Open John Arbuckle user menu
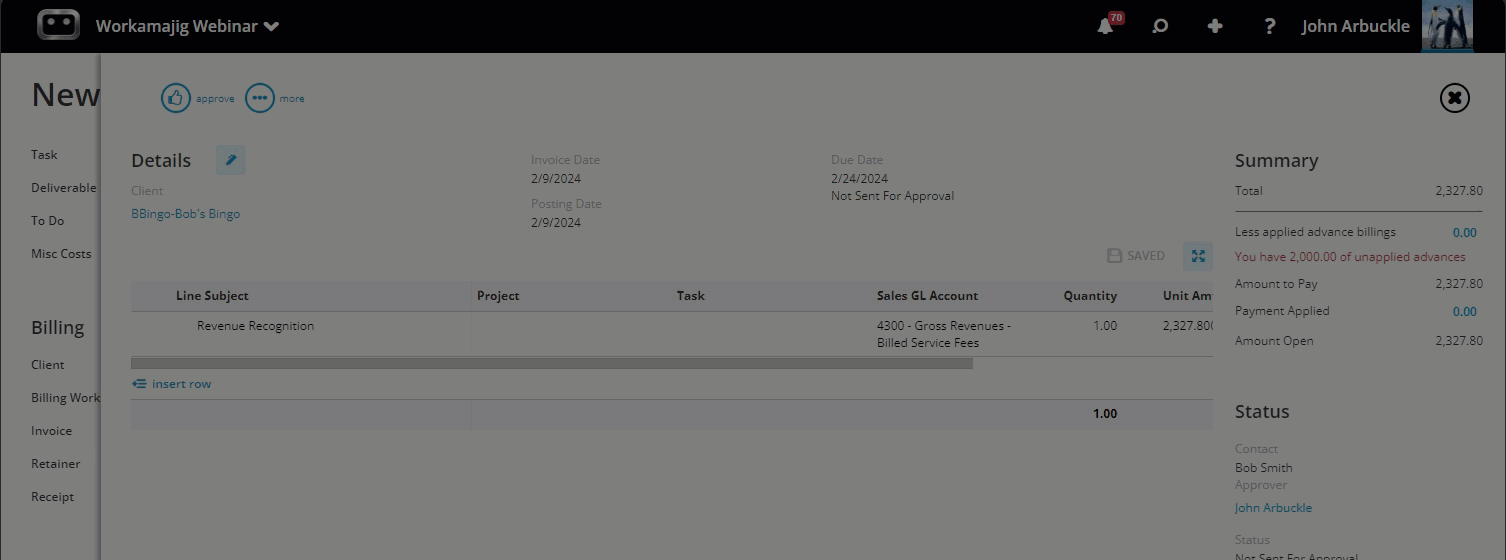The height and width of the screenshot is (560, 1506). pos(1355,26)
